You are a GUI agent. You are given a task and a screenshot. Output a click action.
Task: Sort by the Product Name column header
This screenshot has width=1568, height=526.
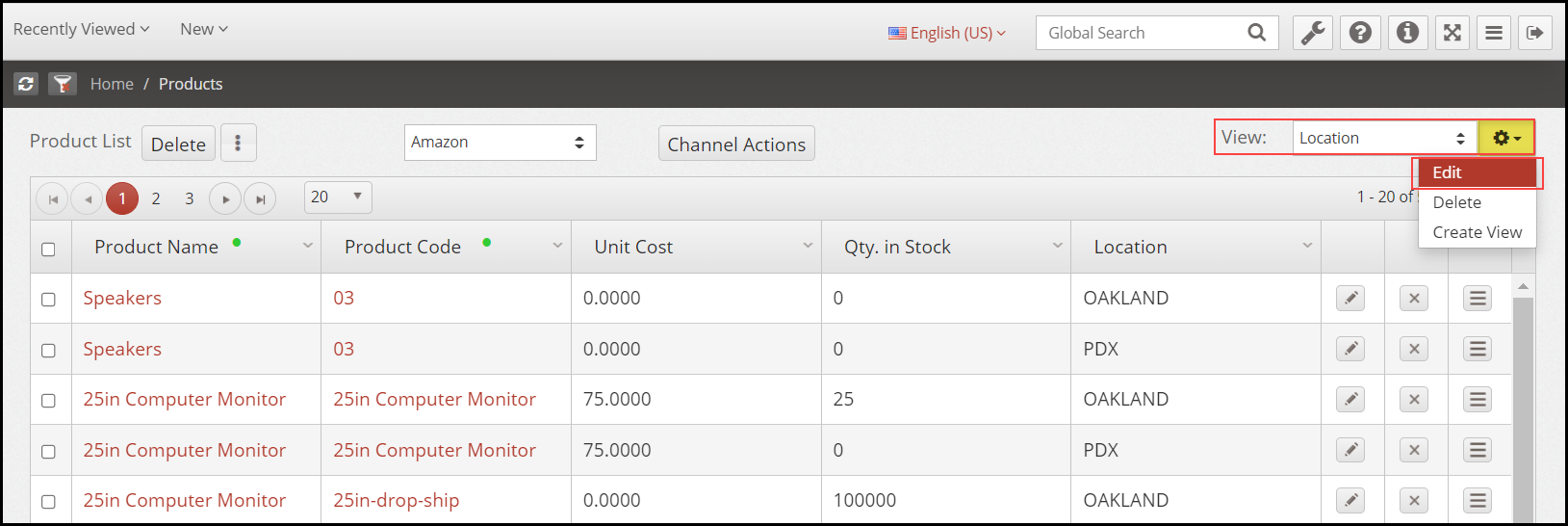tap(157, 247)
